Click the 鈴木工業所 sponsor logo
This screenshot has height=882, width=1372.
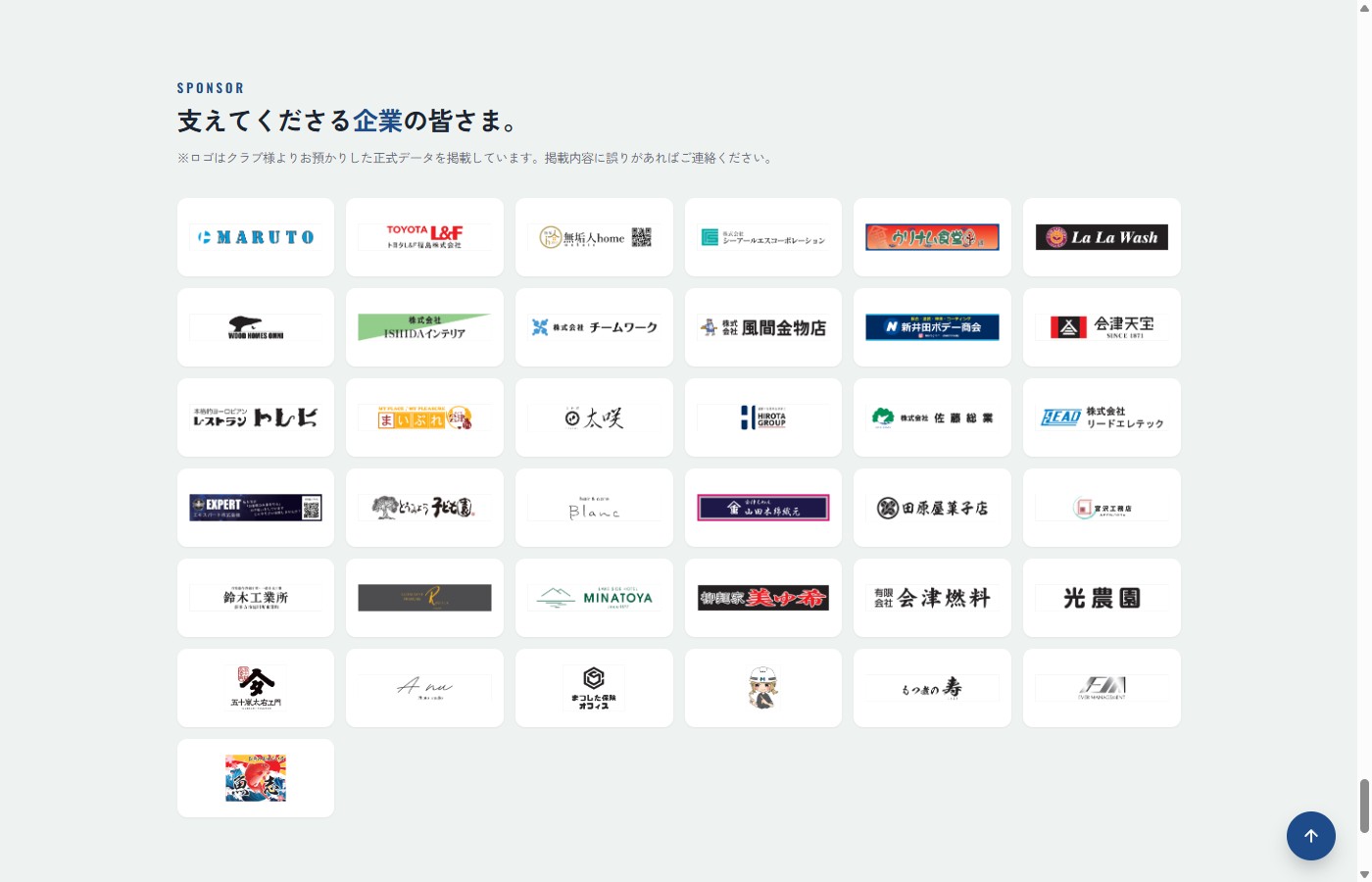pyautogui.click(x=256, y=598)
